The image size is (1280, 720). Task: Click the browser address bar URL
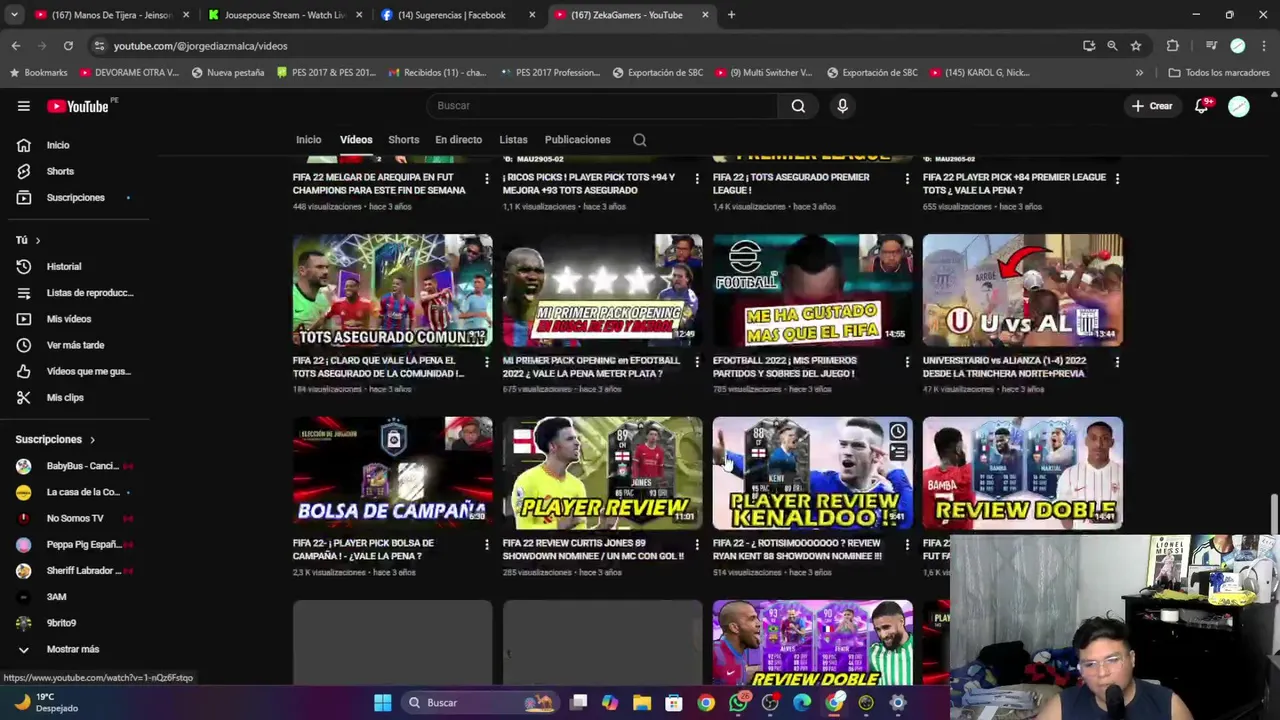point(200,46)
